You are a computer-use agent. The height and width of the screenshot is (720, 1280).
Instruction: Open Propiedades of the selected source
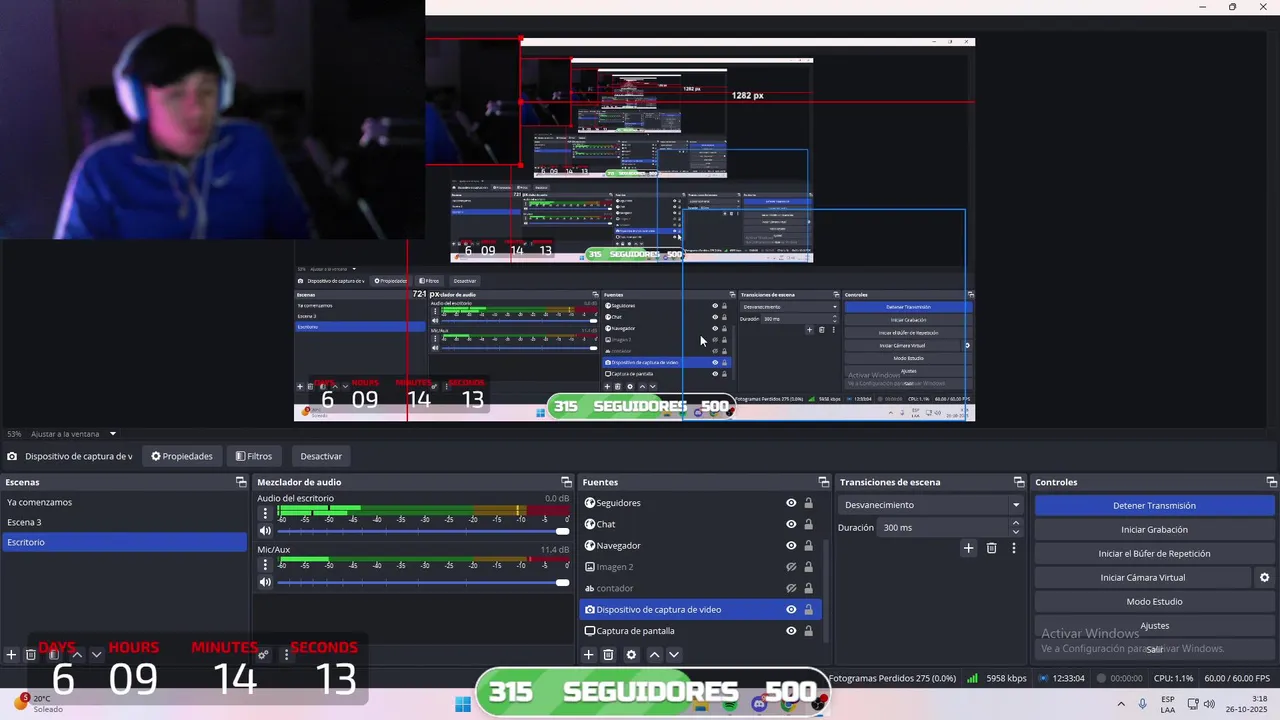182,456
